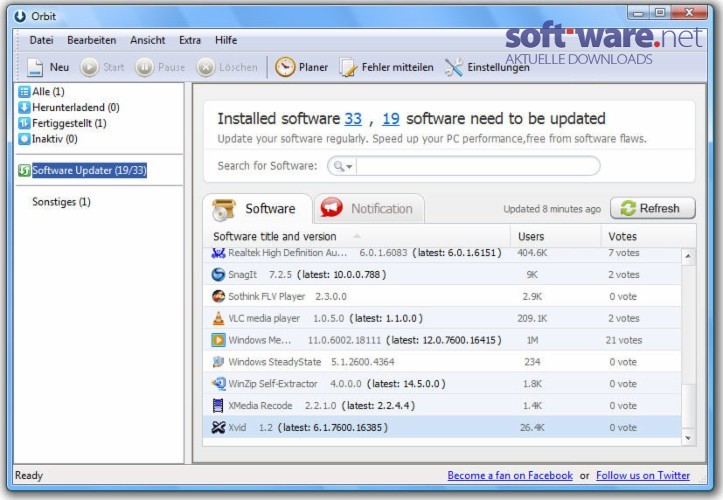Select Alle (1) category in sidebar
The height and width of the screenshot is (500, 723).
(41, 91)
